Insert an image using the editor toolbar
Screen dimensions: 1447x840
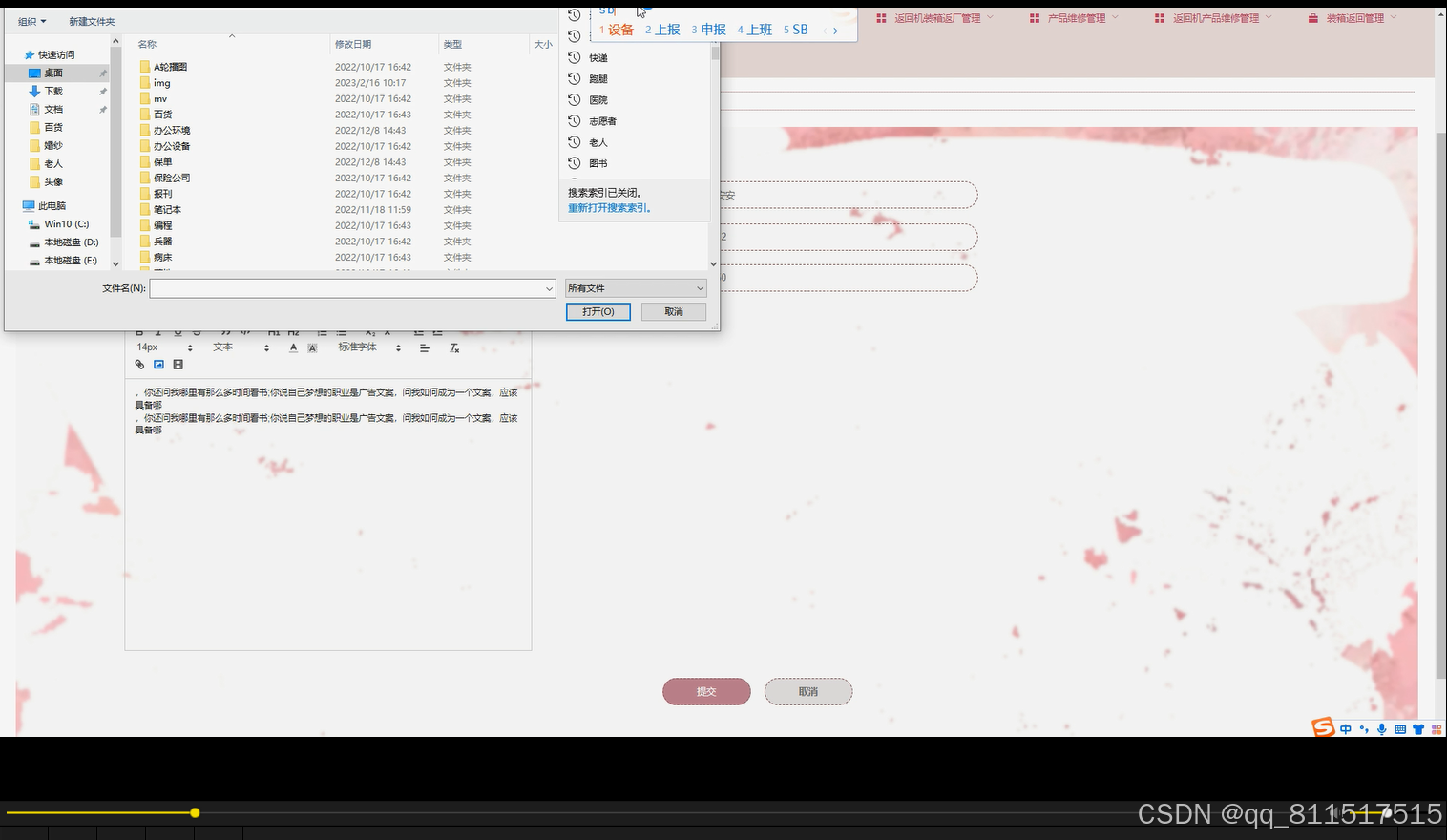click(158, 365)
